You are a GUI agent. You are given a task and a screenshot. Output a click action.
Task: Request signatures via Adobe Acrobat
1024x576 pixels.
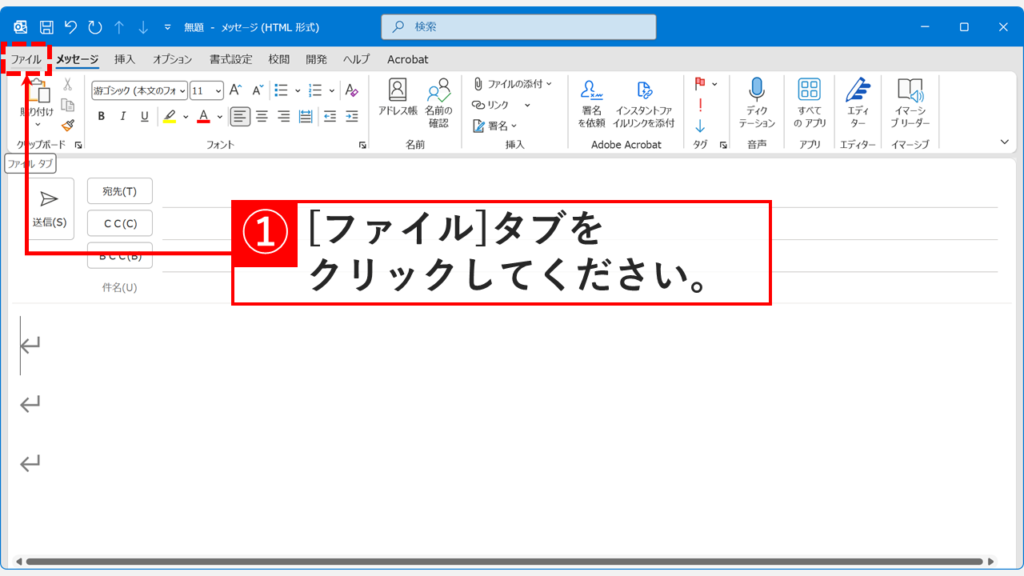coord(594,100)
